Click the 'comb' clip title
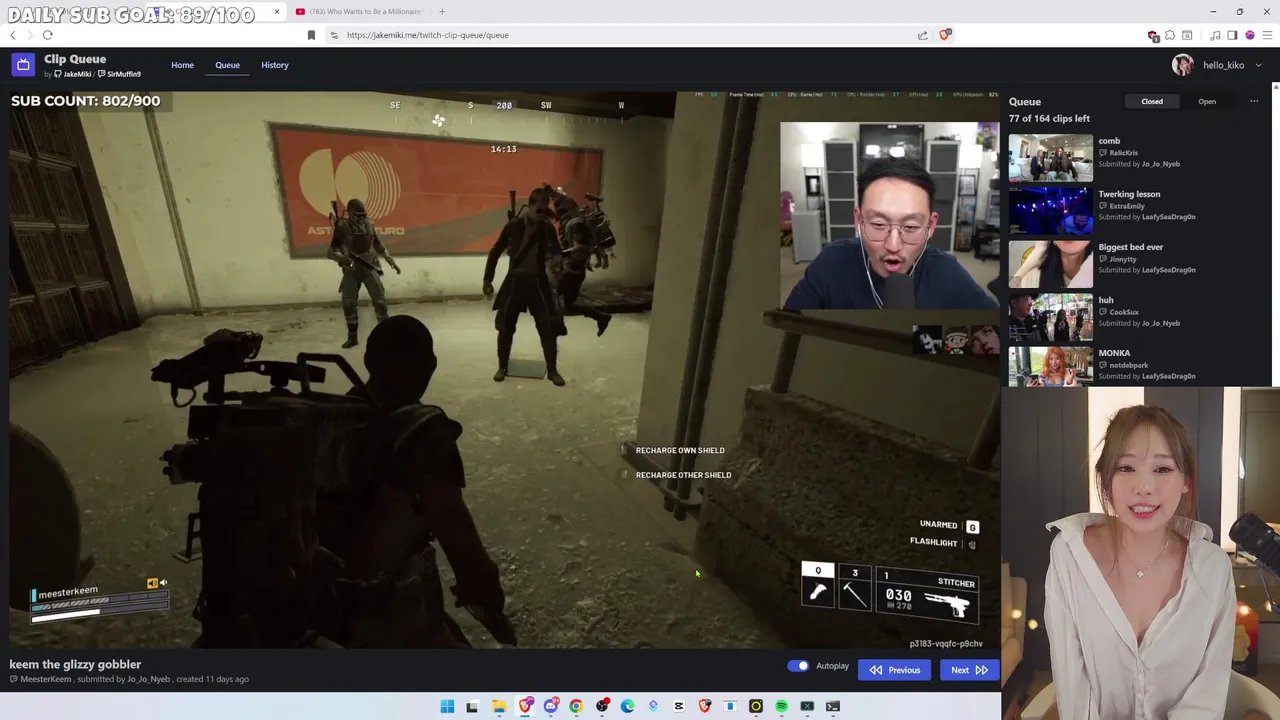The height and width of the screenshot is (720, 1280). 1109,141
